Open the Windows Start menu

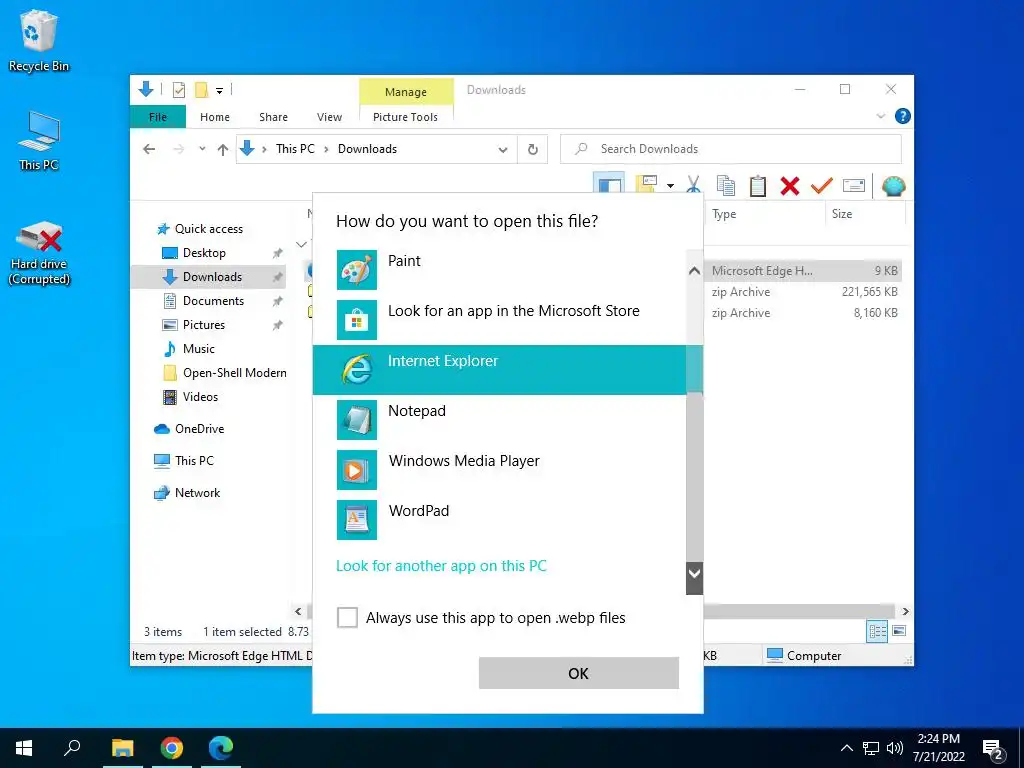24,748
